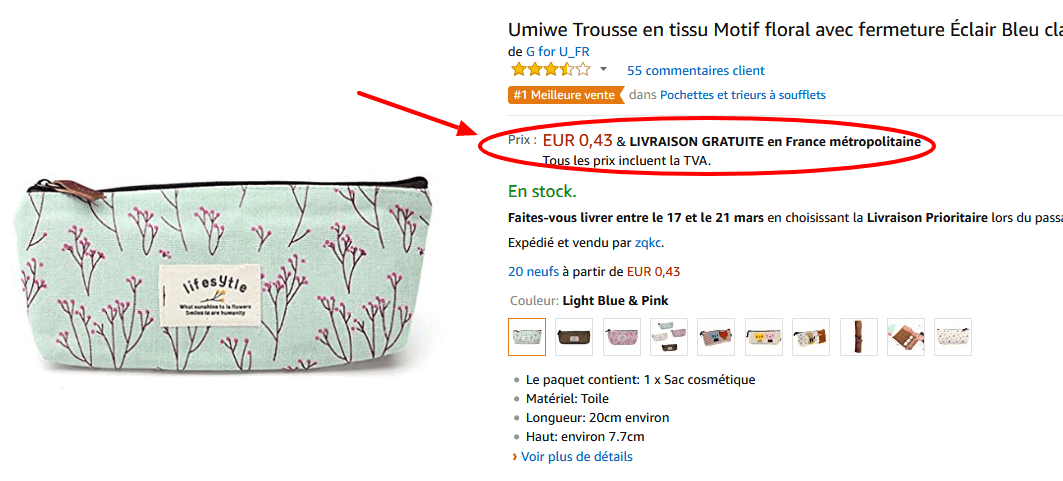Pick the swatch showing multiple pouches
Image resolution: width=1063 pixels, height=481 pixels.
[669, 337]
